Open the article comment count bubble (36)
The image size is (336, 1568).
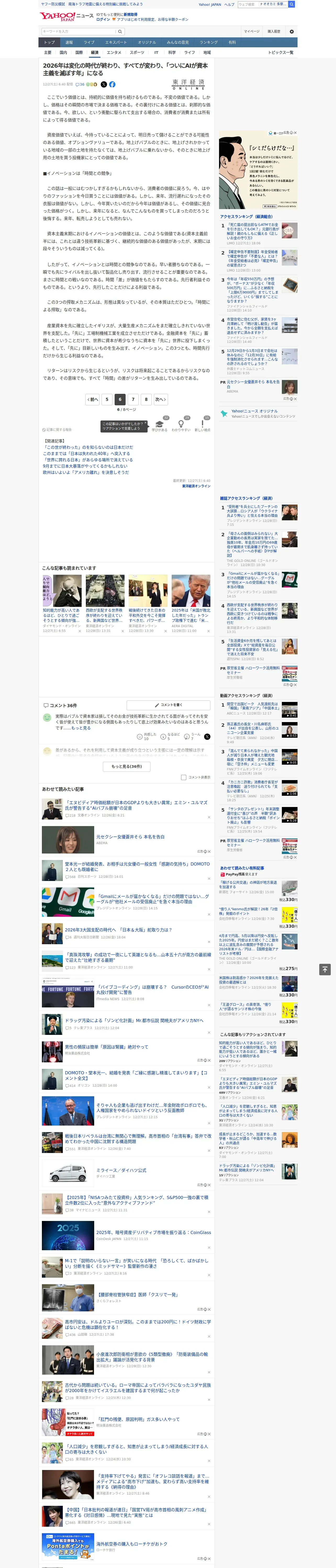click(x=80, y=85)
